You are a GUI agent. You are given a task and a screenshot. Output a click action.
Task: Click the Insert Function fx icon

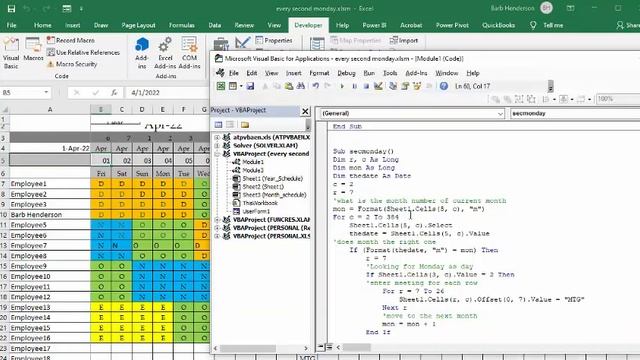[x=114, y=93]
